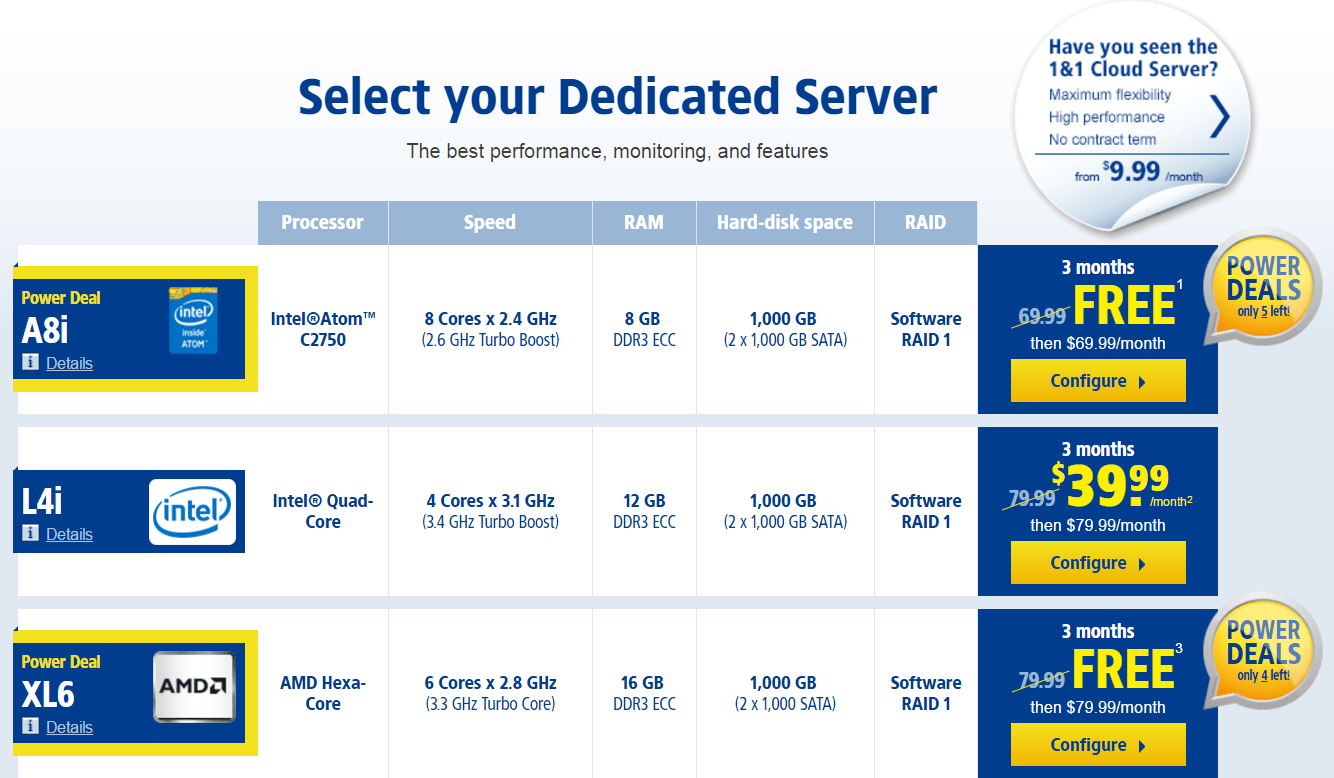Open the info icon beside A8i Details
Screen dimensions: 1334x778
(x=28, y=363)
